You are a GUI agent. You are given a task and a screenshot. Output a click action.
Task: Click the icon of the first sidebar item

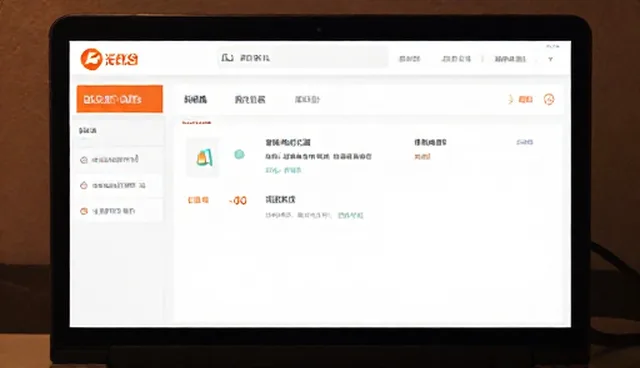(84, 160)
